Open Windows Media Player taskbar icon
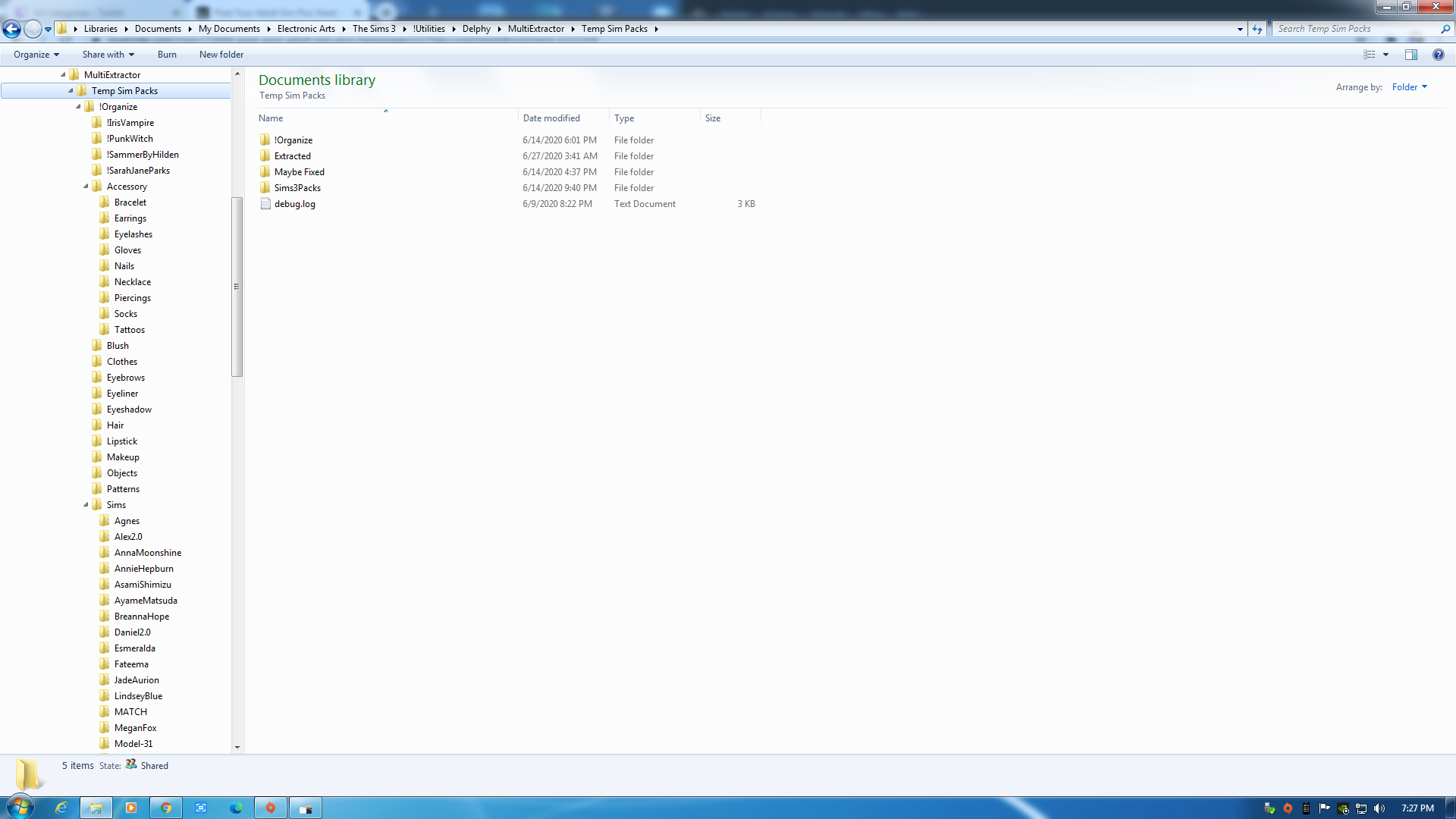Viewport: 1456px width, 819px height. tap(131, 808)
